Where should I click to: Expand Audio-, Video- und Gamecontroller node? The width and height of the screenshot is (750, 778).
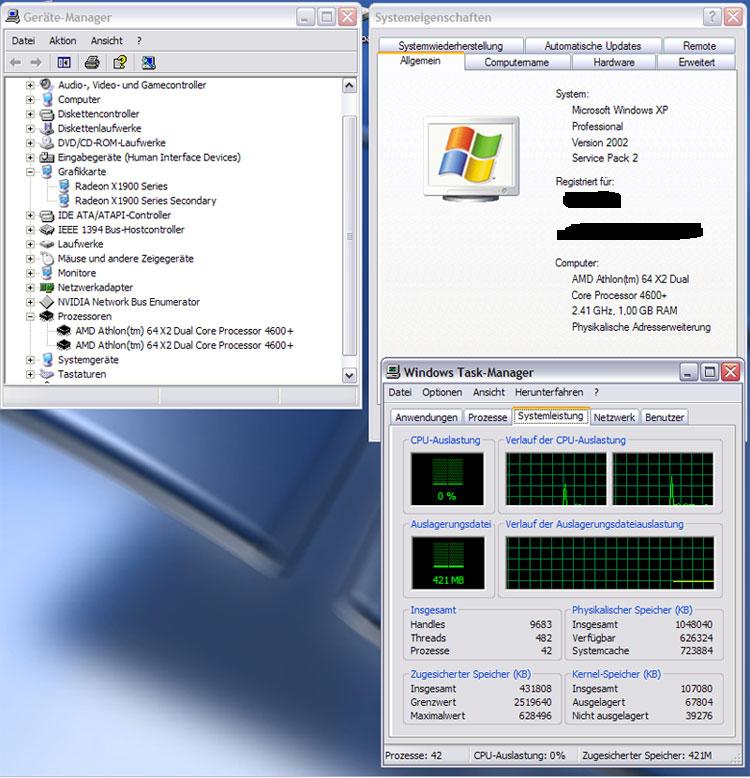[x=30, y=85]
